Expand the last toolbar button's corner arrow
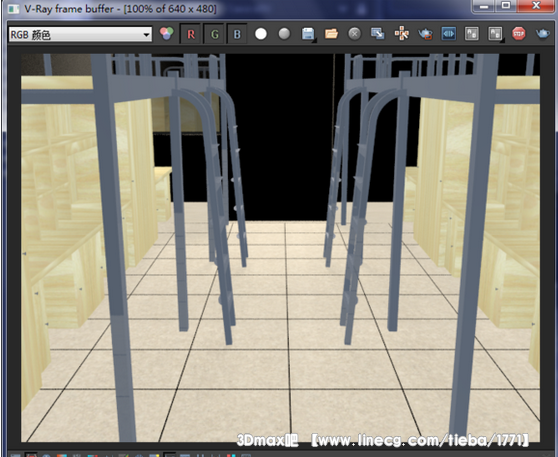The image size is (558, 457). click(502, 41)
